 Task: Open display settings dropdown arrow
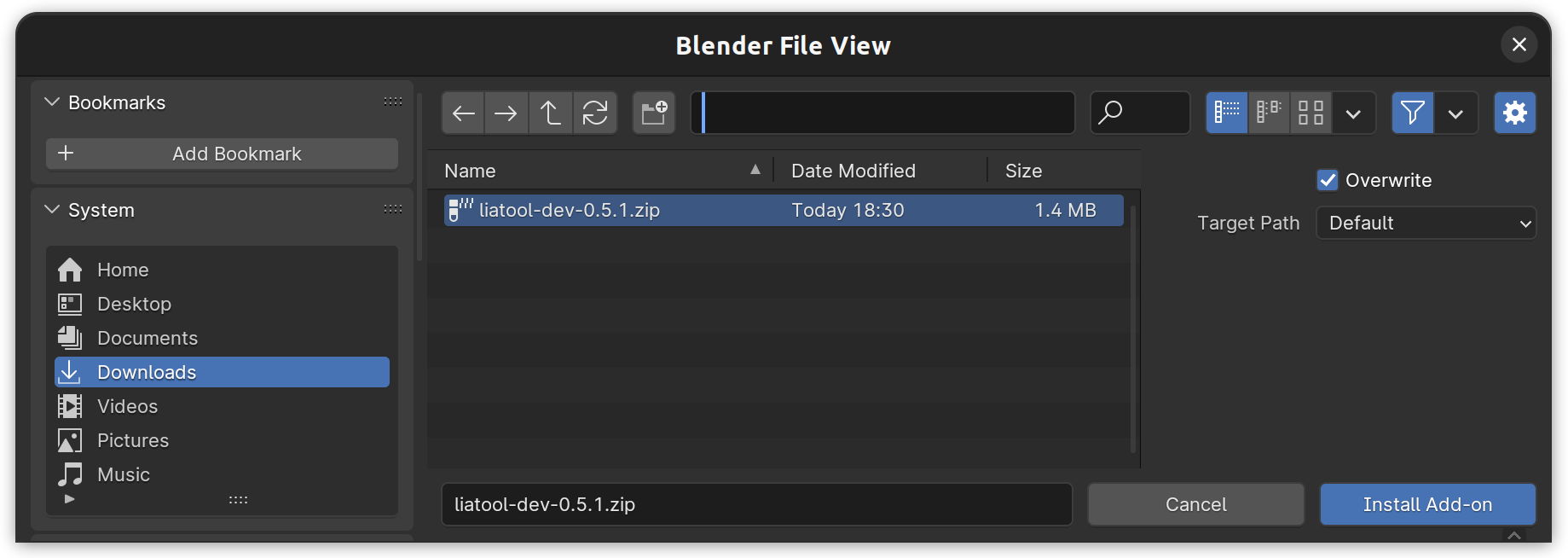click(1354, 113)
